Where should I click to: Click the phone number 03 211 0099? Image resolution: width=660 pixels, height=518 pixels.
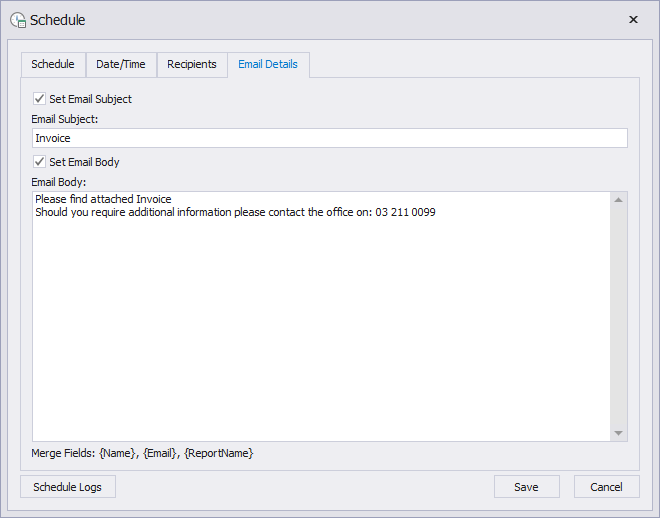[405, 213]
